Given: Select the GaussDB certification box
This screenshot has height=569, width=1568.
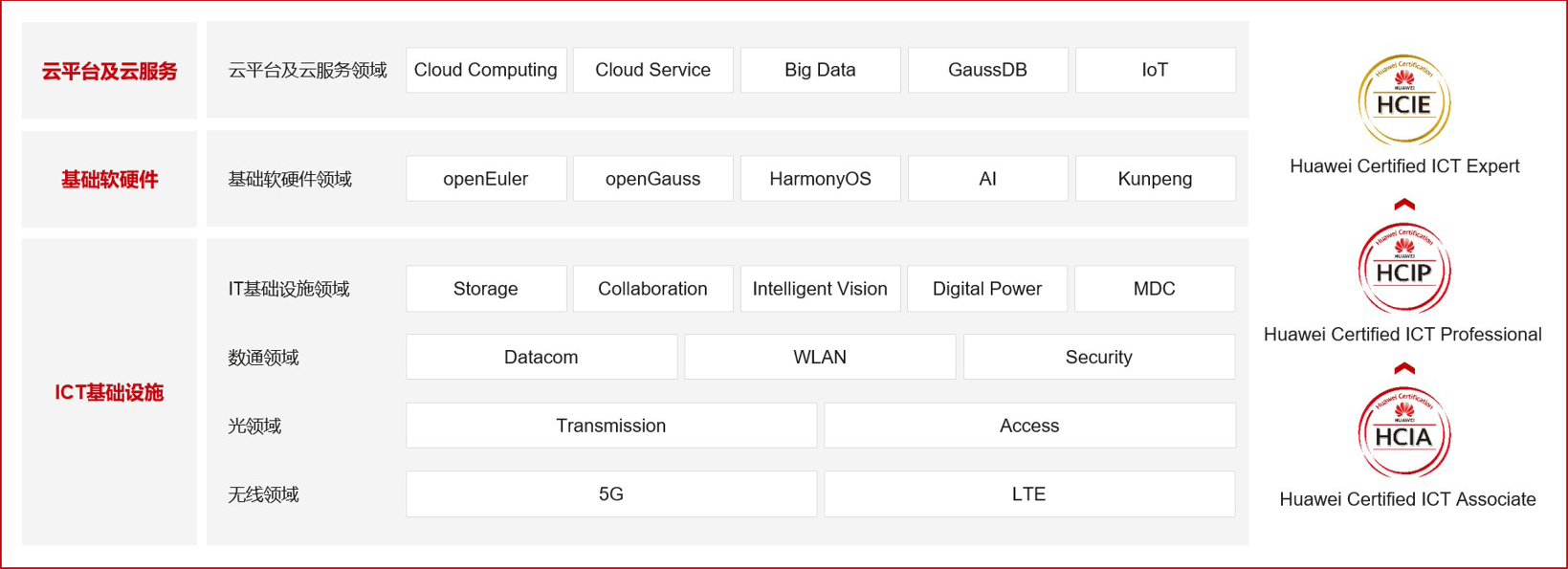Looking at the screenshot, I should [987, 70].
